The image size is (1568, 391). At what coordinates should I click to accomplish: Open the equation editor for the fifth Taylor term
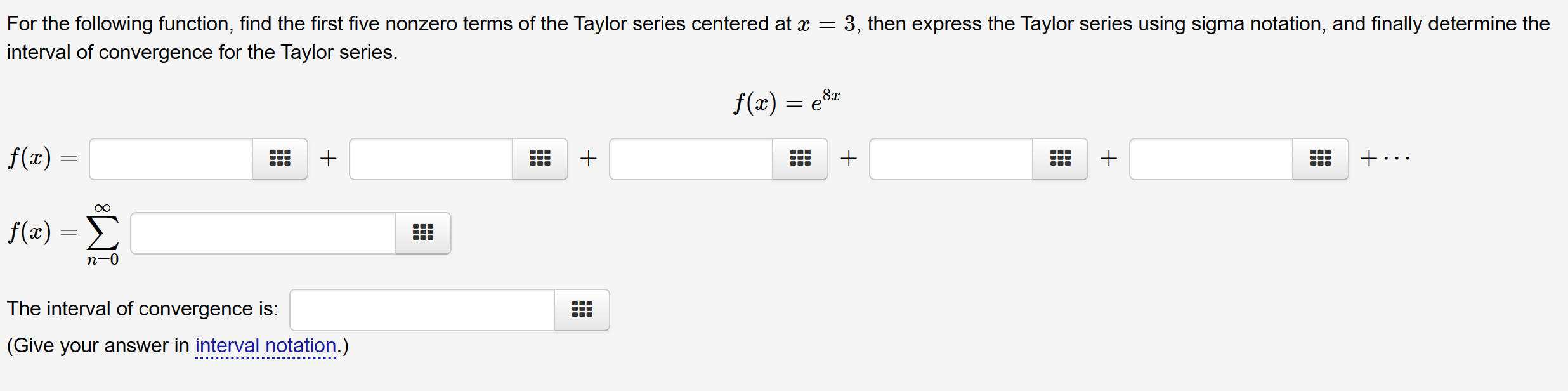click(x=1319, y=159)
